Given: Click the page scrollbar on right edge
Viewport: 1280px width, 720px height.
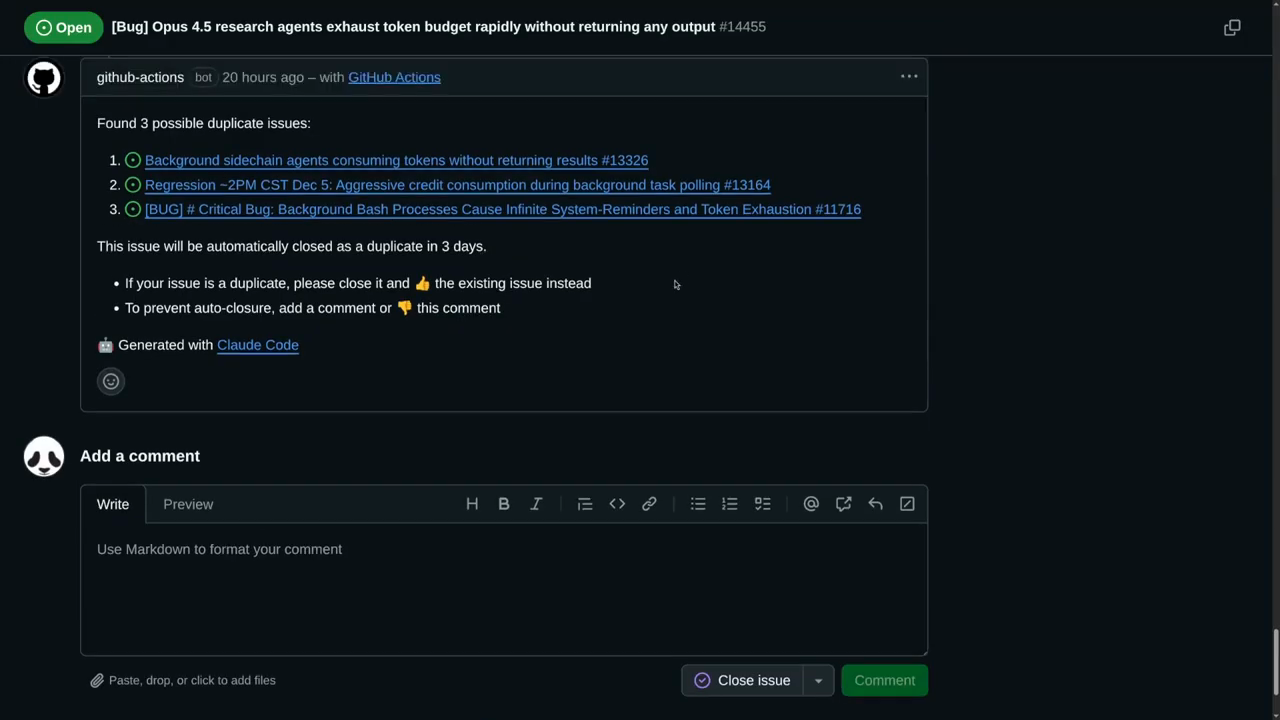Looking at the screenshot, I should click(1275, 665).
